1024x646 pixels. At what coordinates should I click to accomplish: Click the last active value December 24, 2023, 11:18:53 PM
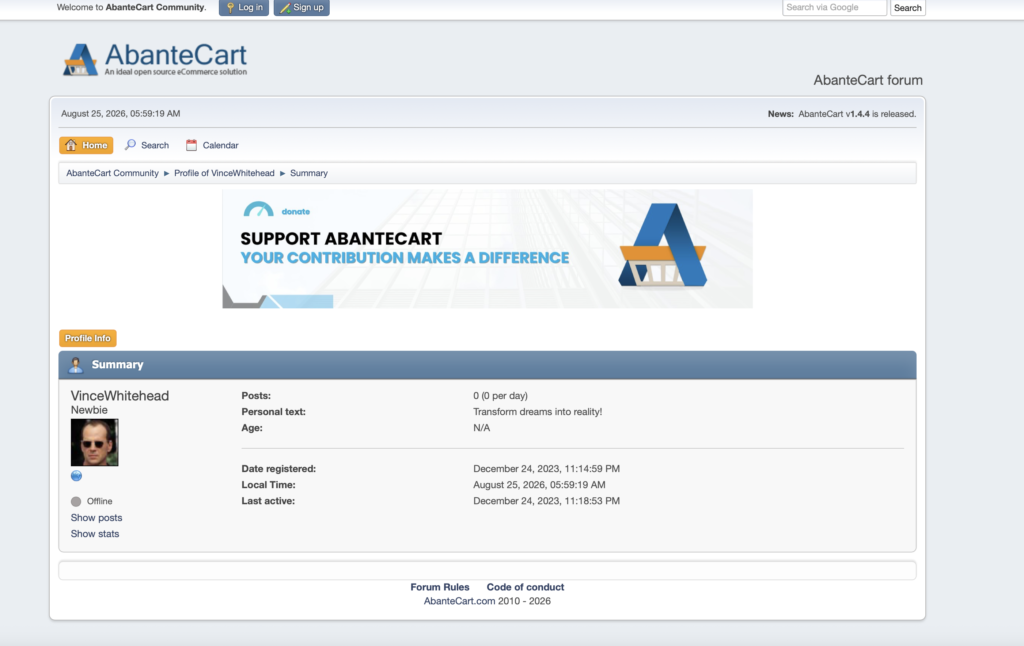point(547,501)
